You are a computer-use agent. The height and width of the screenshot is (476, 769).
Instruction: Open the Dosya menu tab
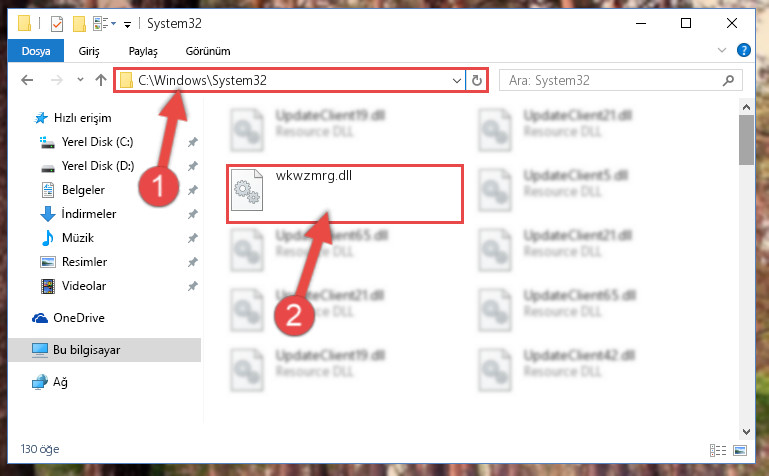(36, 51)
